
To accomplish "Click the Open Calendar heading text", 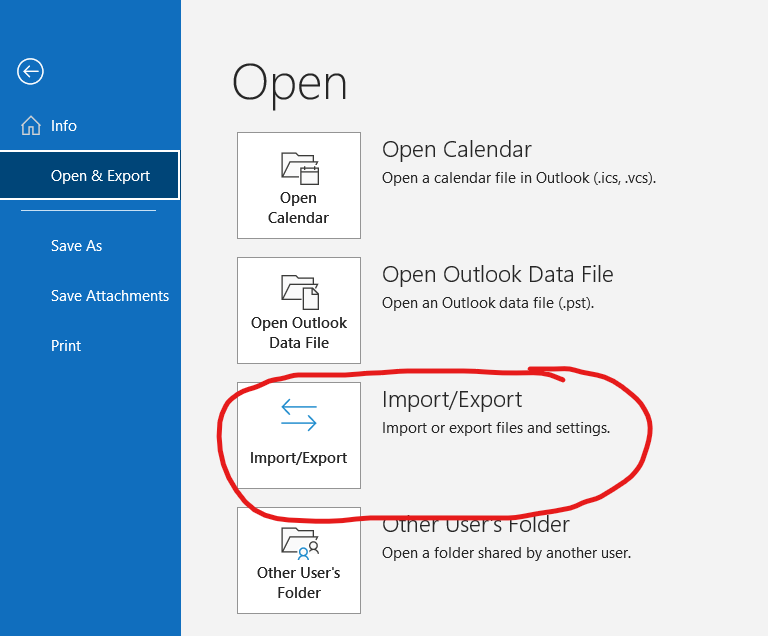I will tap(457, 150).
